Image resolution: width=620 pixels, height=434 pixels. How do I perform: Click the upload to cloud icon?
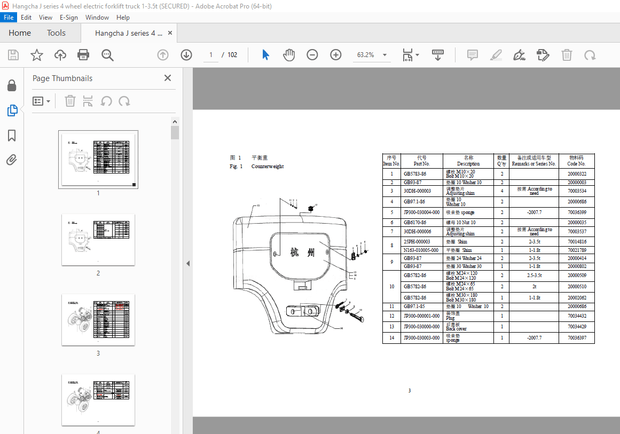pyautogui.click(x=60, y=55)
